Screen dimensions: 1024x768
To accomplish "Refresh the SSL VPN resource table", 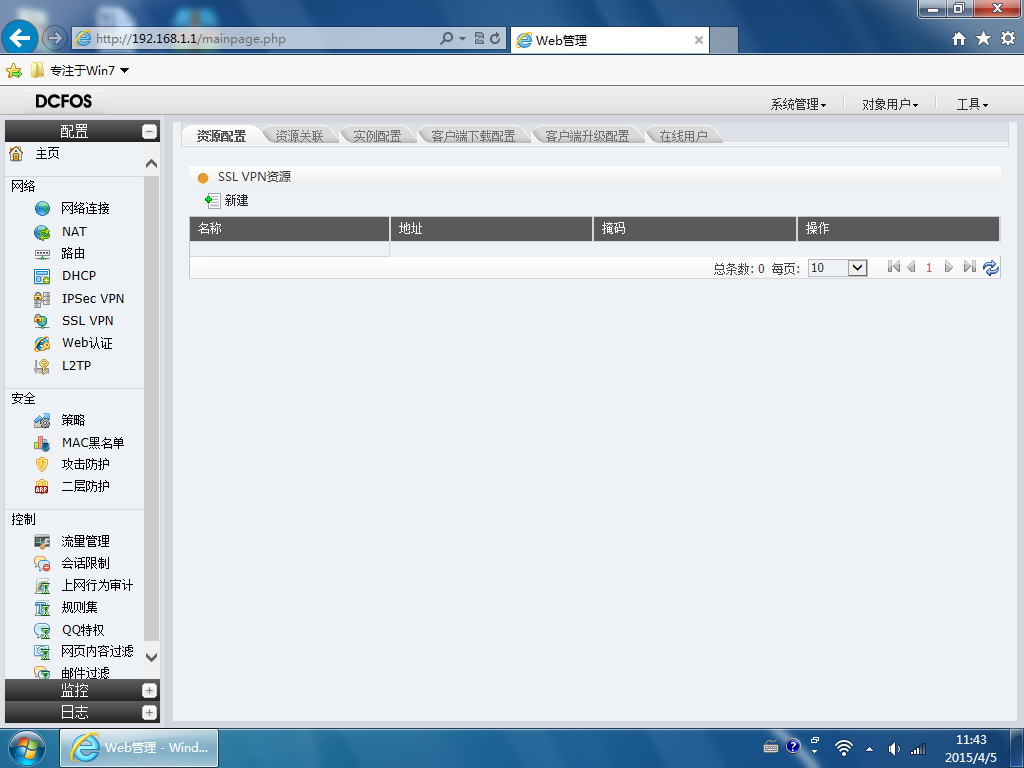I will pyautogui.click(x=991, y=268).
